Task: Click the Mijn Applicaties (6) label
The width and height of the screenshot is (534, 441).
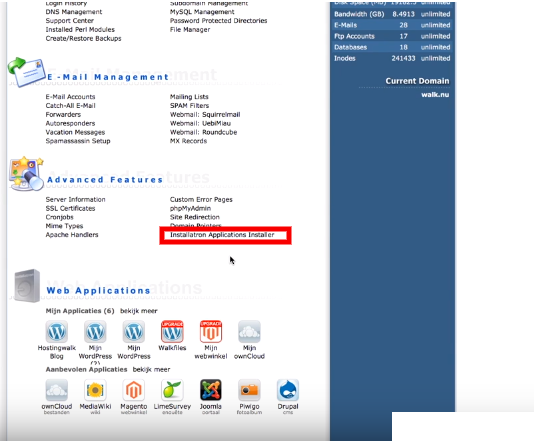Action: [80, 311]
